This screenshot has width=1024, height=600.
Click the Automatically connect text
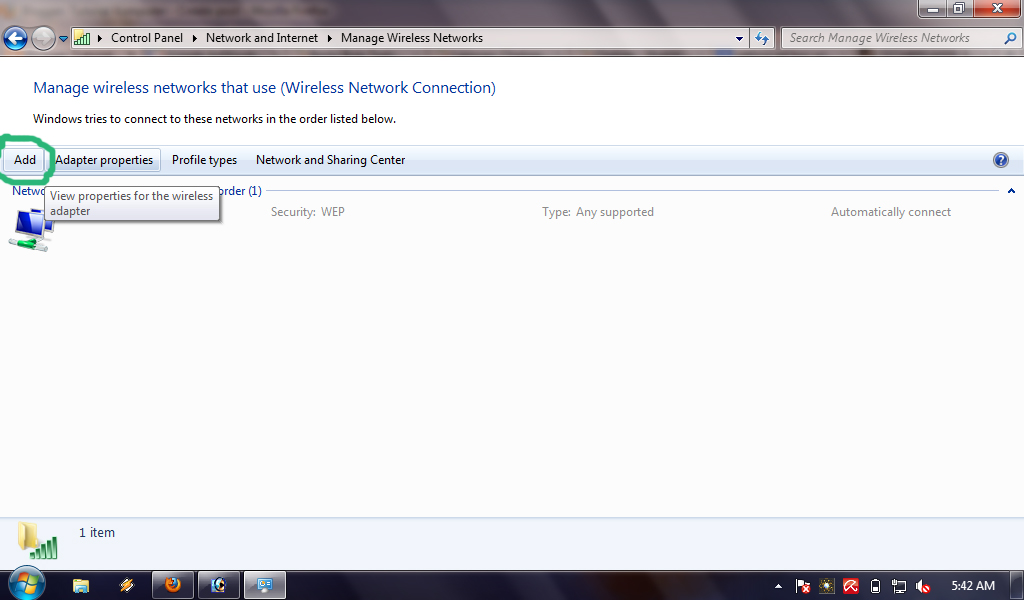coord(891,212)
